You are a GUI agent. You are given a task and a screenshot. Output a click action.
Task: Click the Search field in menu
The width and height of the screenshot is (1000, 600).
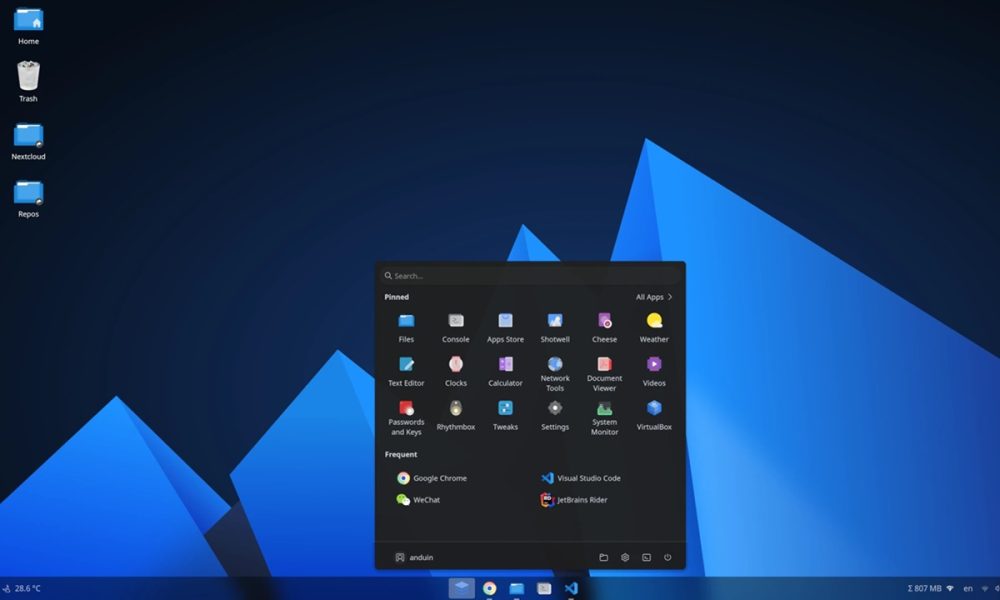click(530, 276)
